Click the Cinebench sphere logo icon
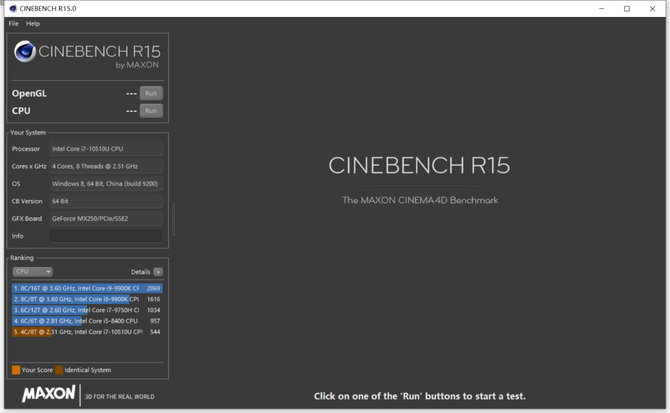 point(25,52)
